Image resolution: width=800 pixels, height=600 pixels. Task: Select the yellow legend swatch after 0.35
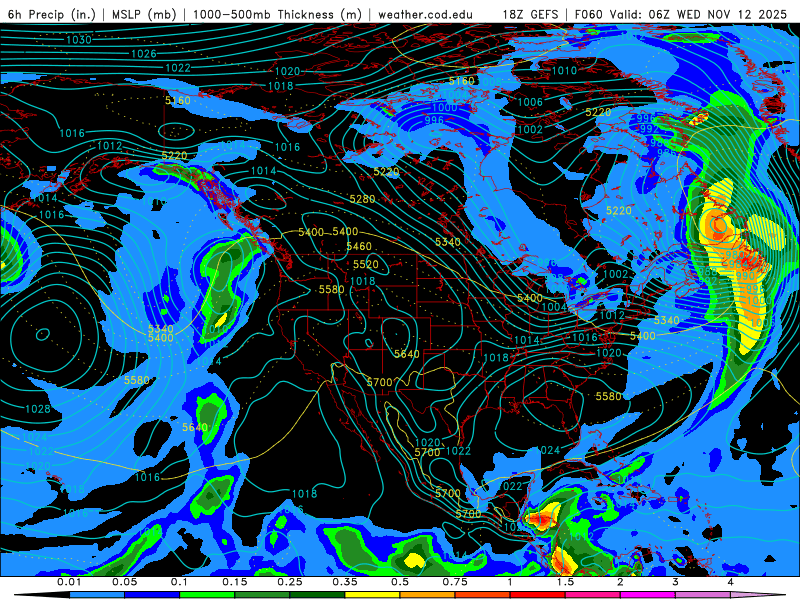pos(372,595)
